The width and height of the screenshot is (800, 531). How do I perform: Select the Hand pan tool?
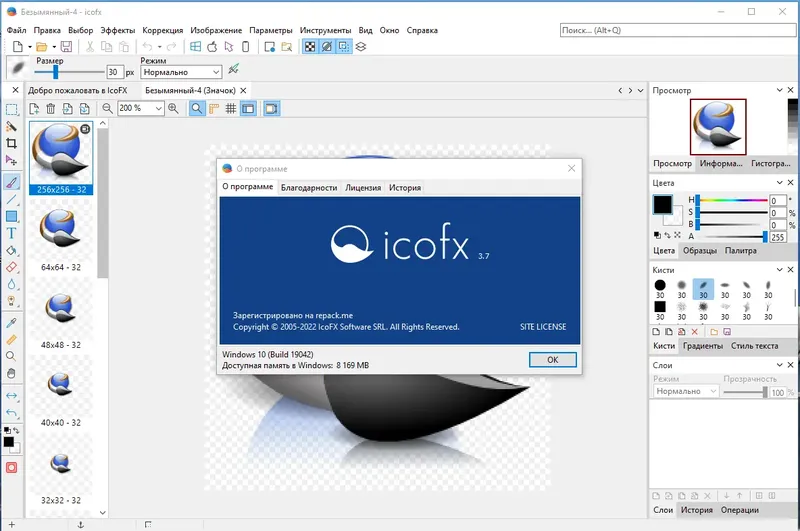[11, 373]
